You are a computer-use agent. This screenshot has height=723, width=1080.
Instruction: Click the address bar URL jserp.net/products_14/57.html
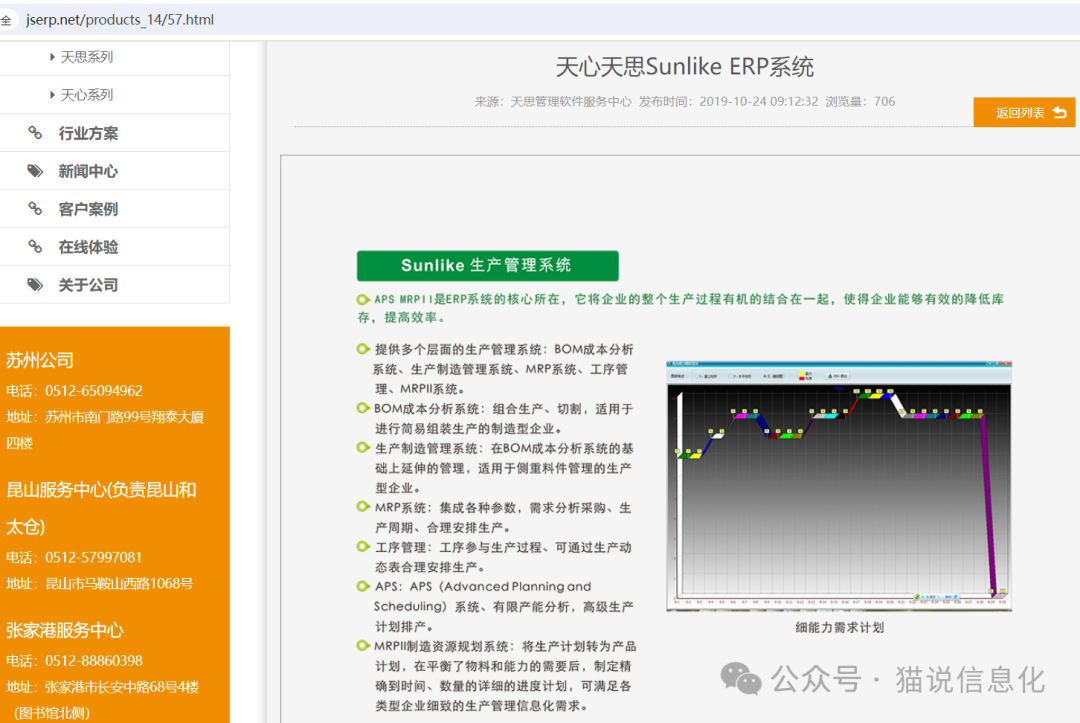(120, 19)
